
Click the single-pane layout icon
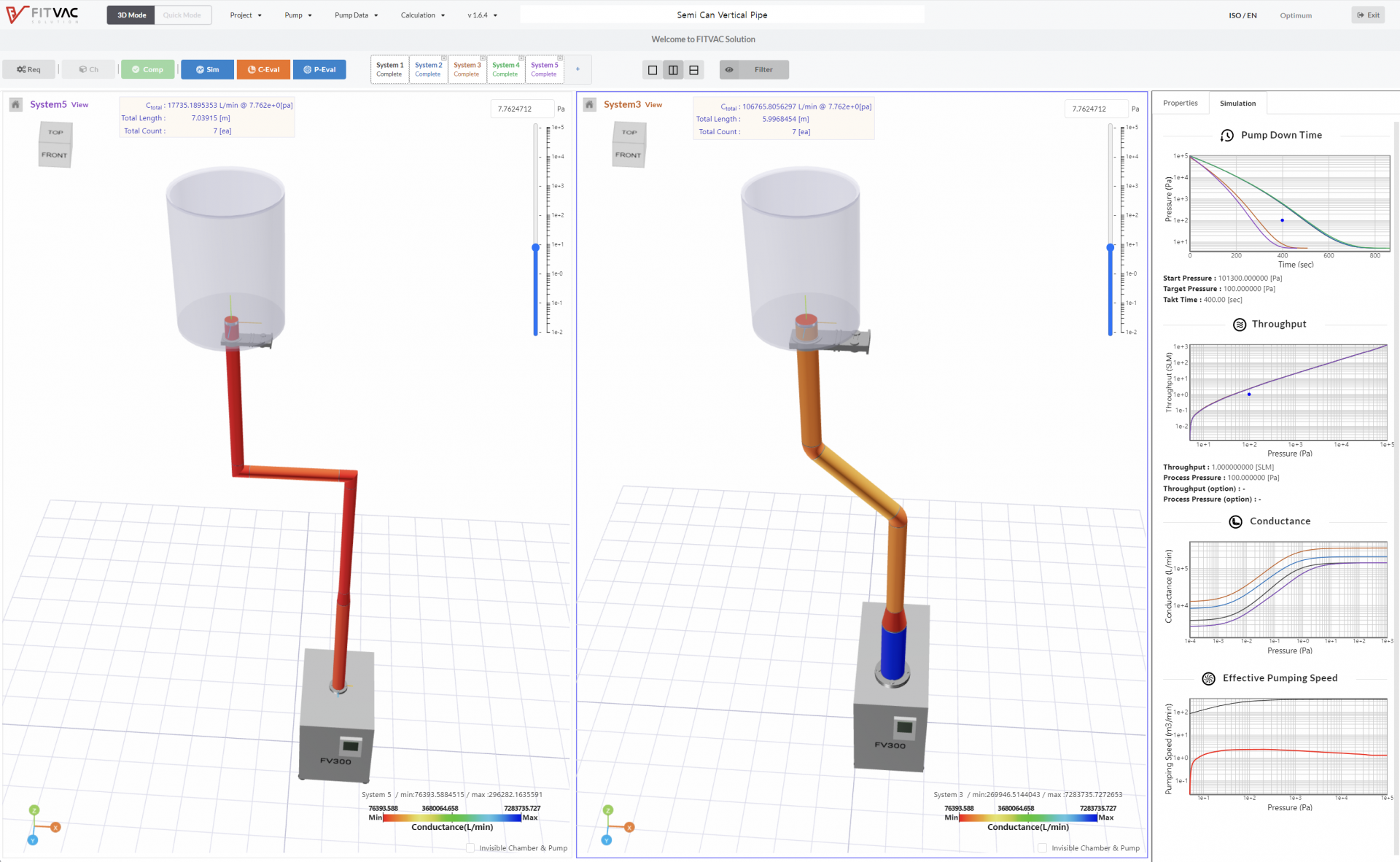point(653,70)
